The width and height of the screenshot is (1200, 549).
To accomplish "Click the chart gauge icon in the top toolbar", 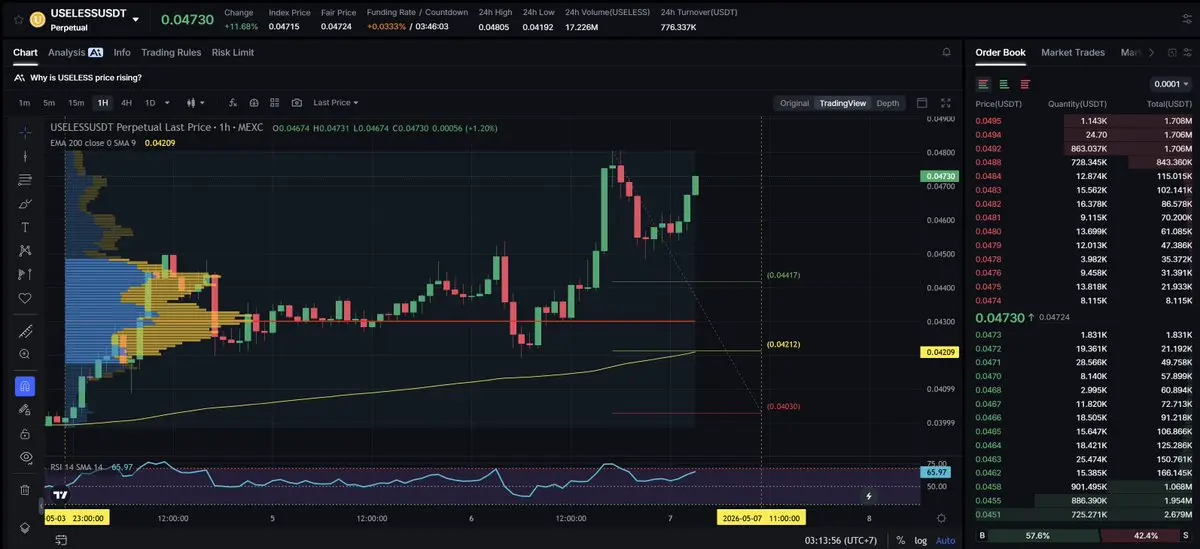I will click(254, 102).
